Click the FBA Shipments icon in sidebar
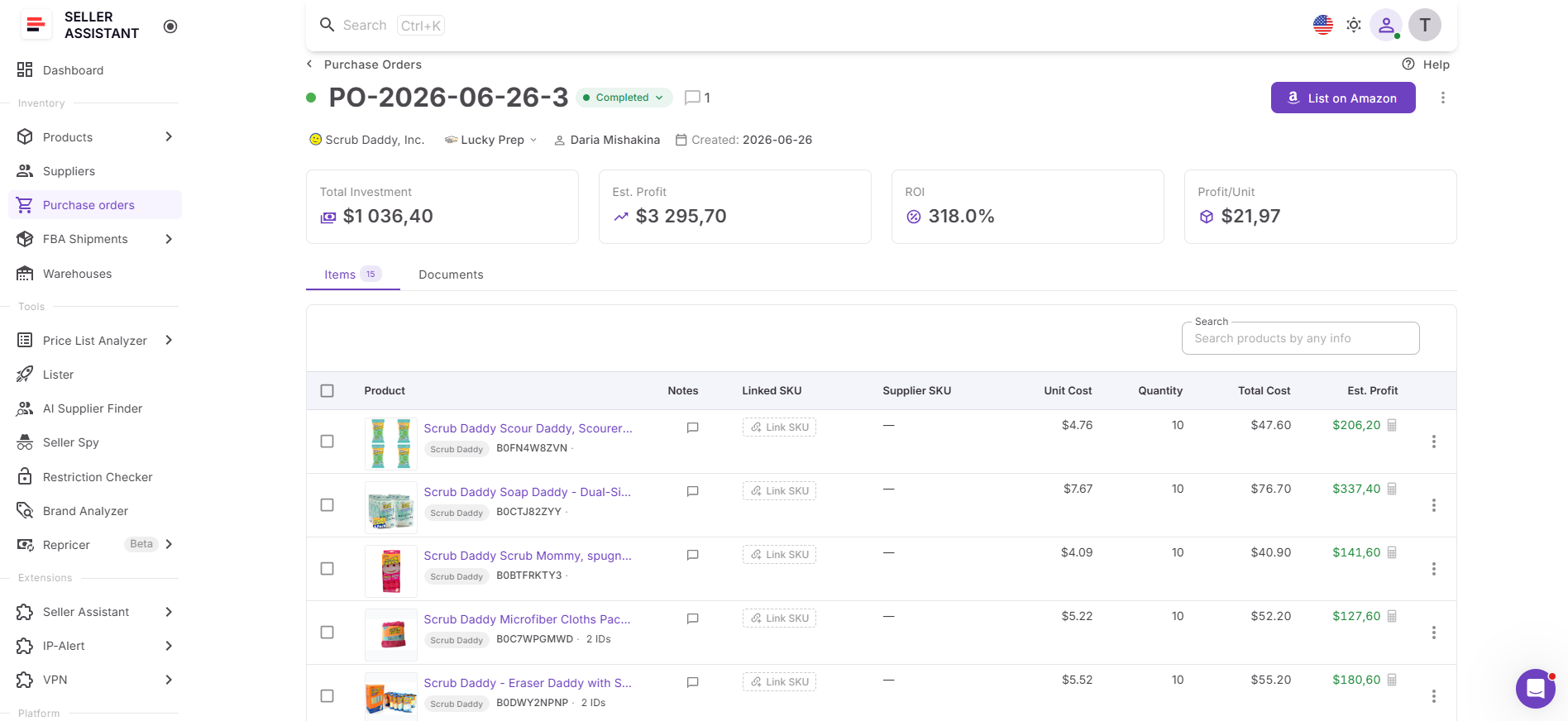This screenshot has height=721, width=1568. click(26, 239)
